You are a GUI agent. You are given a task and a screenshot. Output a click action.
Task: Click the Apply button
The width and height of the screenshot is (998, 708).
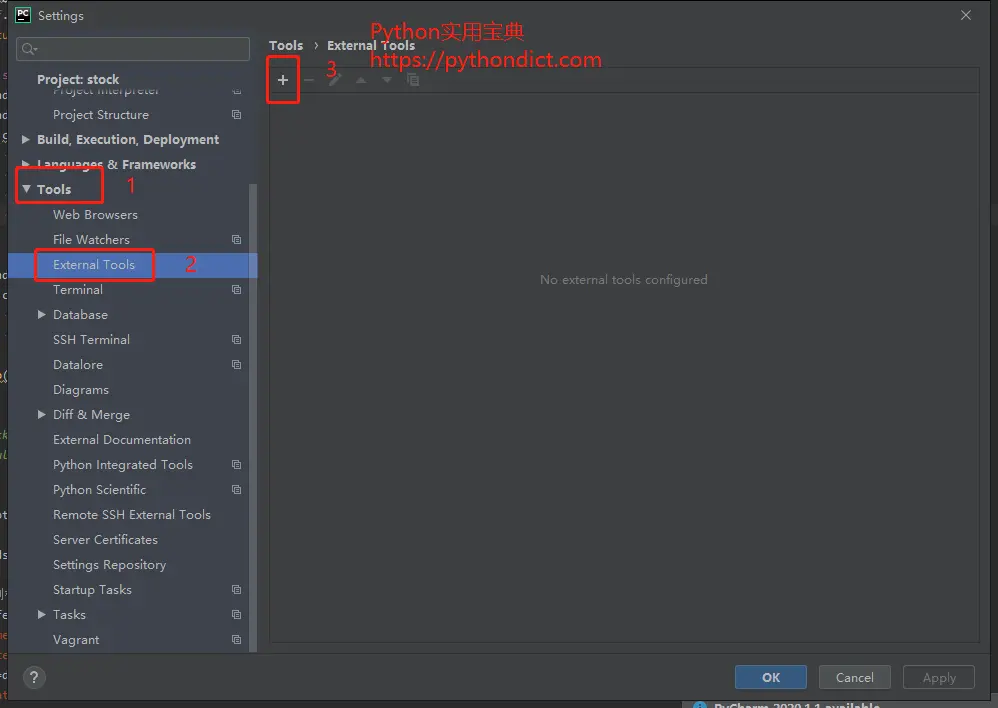point(939,677)
